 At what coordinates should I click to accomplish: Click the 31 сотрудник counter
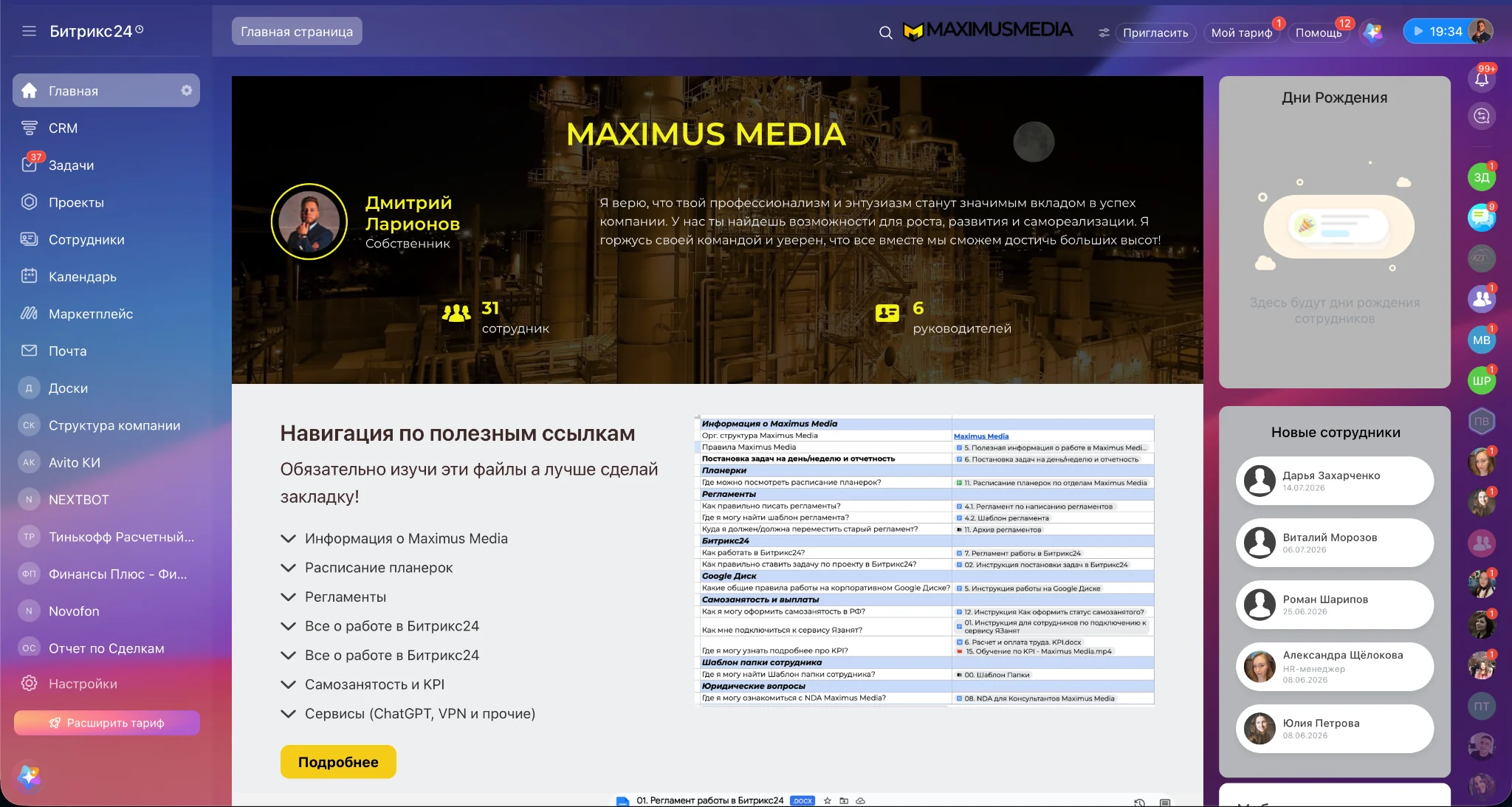(x=495, y=318)
